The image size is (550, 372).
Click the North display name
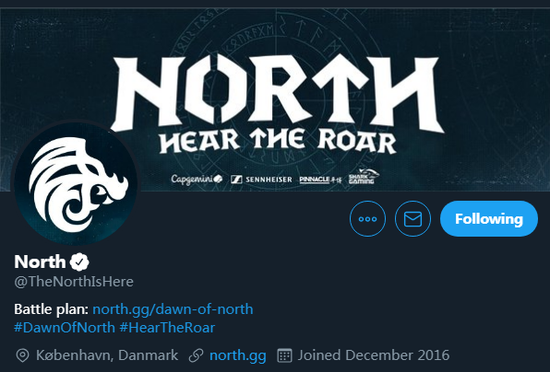click(40, 262)
